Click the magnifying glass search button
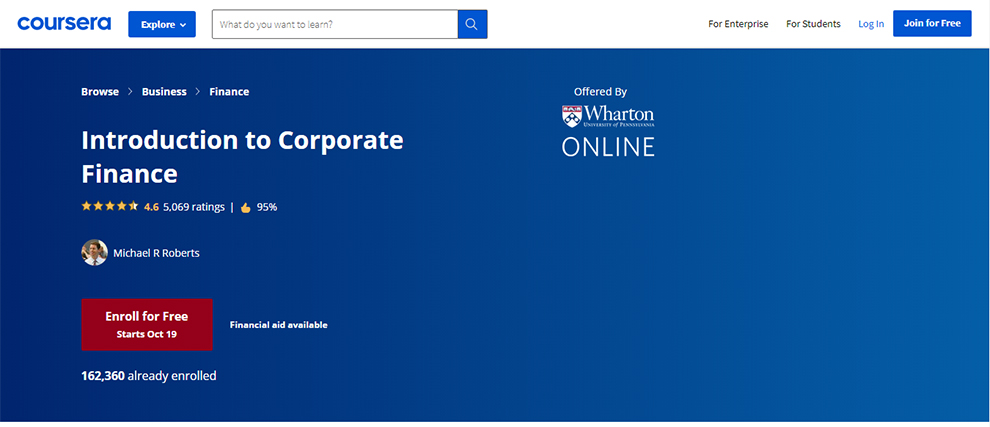990x427 pixels. [472, 24]
